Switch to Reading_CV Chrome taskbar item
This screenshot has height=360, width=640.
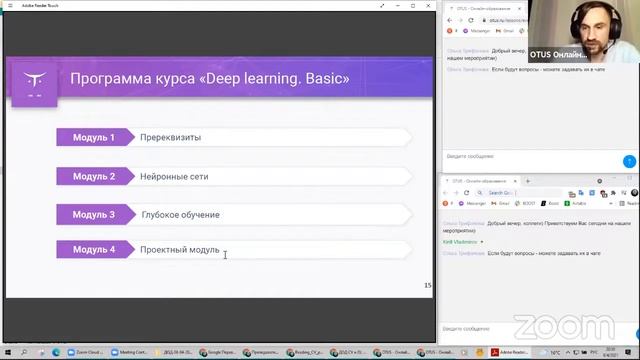305,352
